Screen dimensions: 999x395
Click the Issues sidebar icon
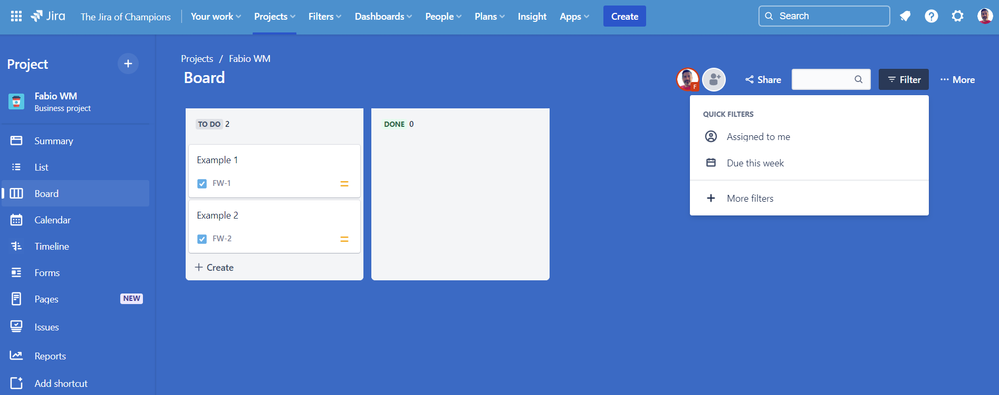pyautogui.click(x=17, y=327)
